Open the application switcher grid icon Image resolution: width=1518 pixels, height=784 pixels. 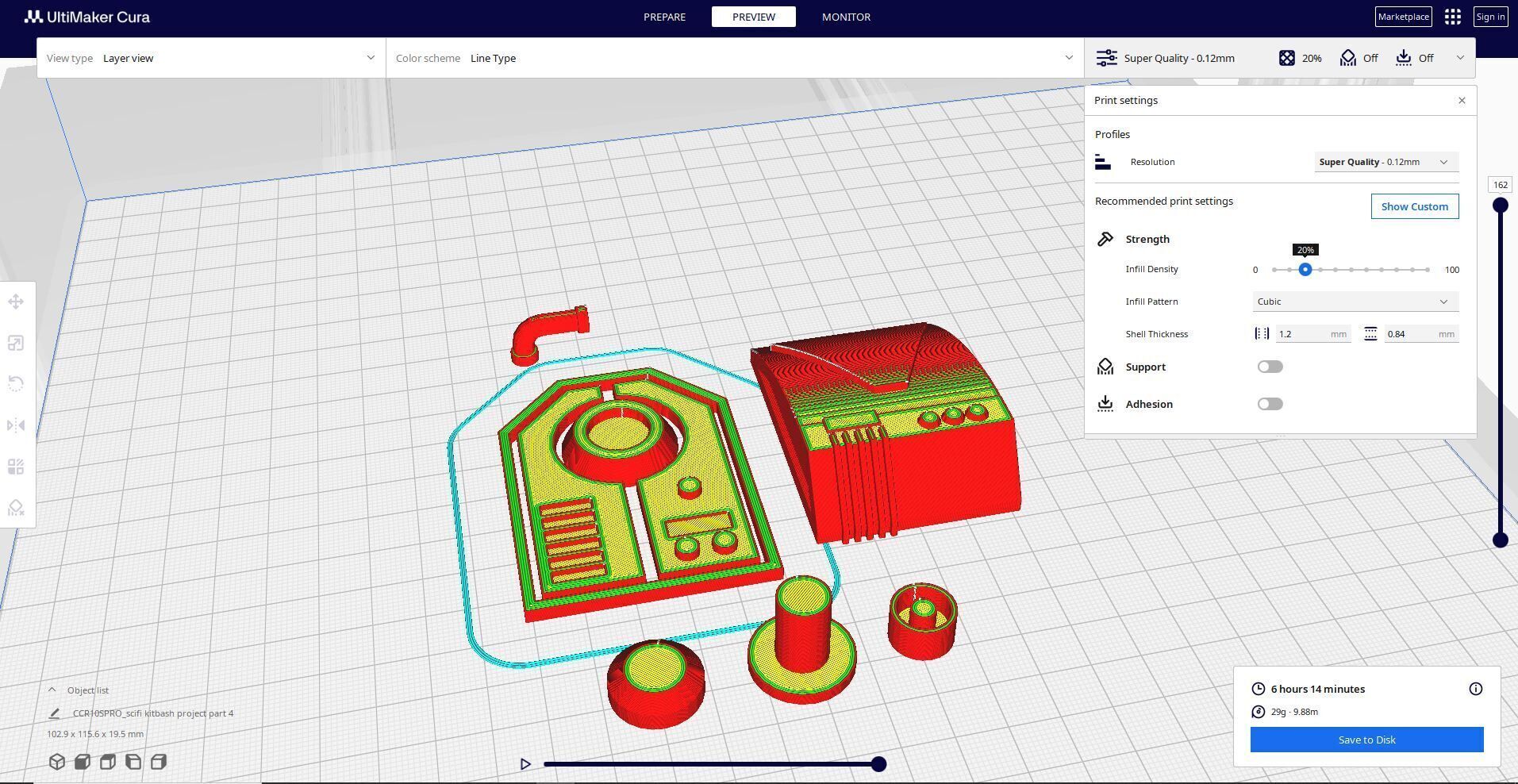1452,17
